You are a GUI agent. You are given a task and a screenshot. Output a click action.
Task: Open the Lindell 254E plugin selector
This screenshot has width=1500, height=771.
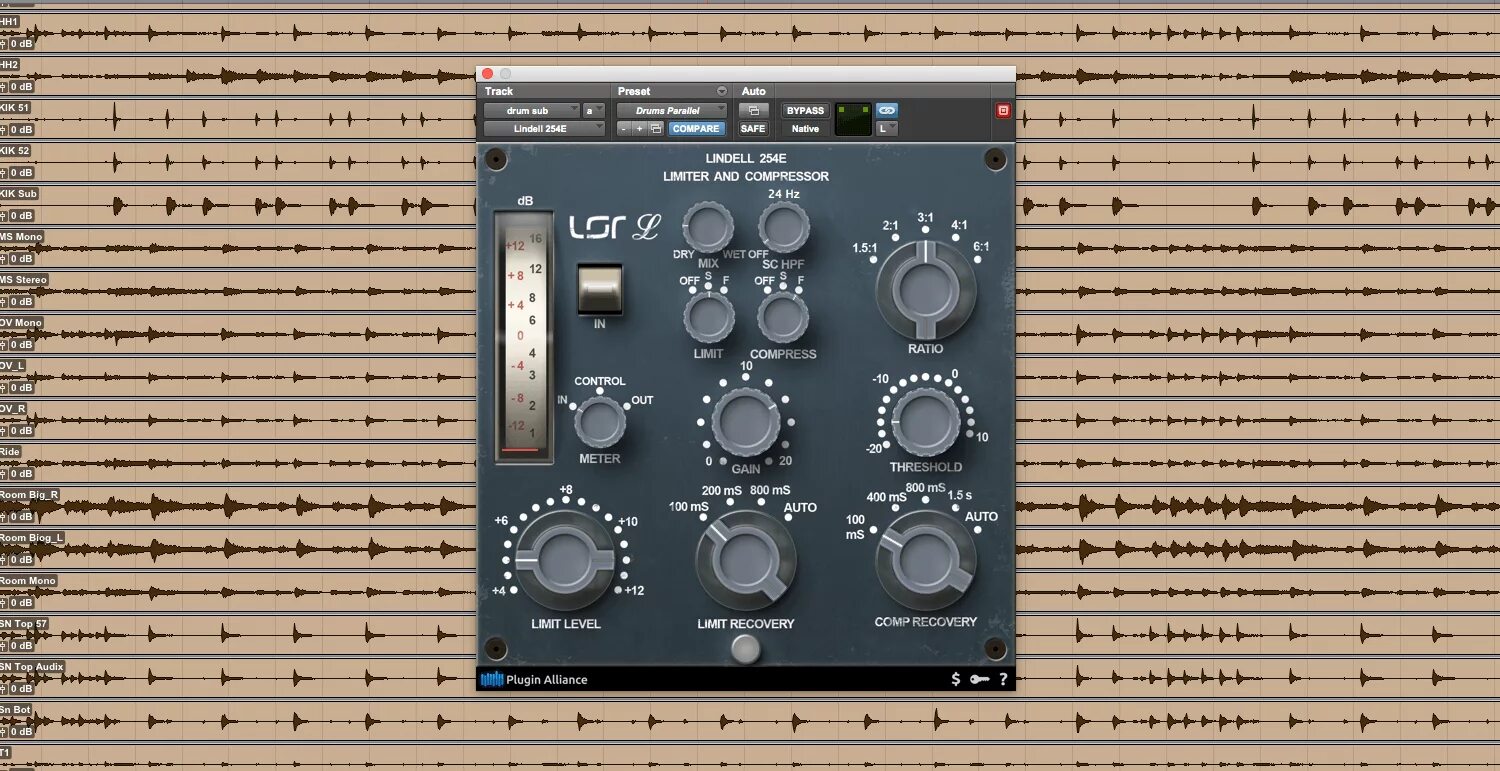[544, 128]
